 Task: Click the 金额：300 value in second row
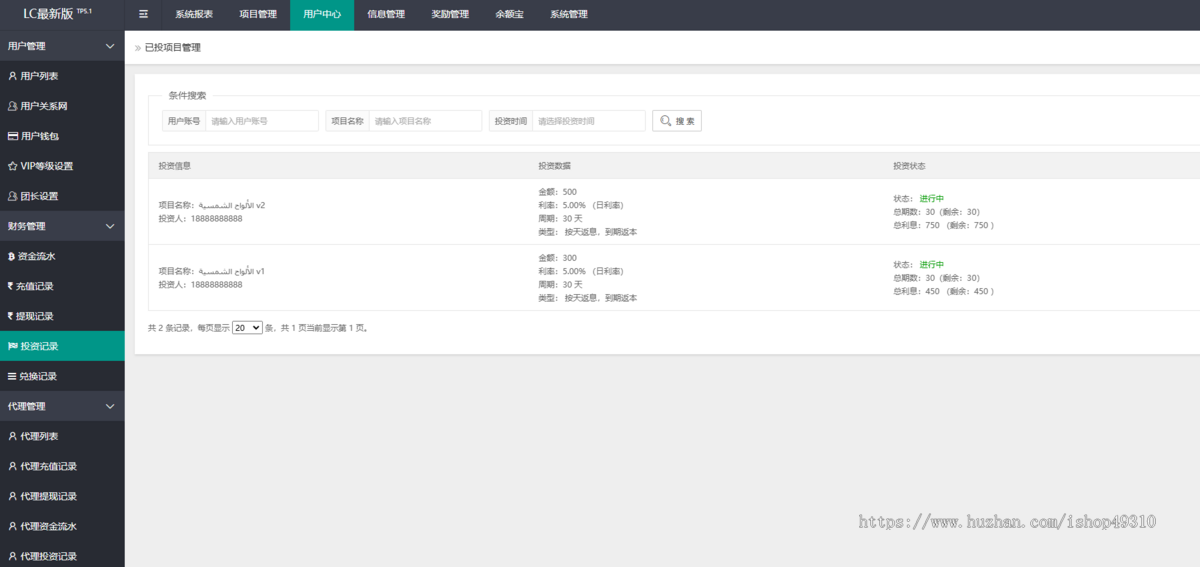pyautogui.click(x=557, y=257)
